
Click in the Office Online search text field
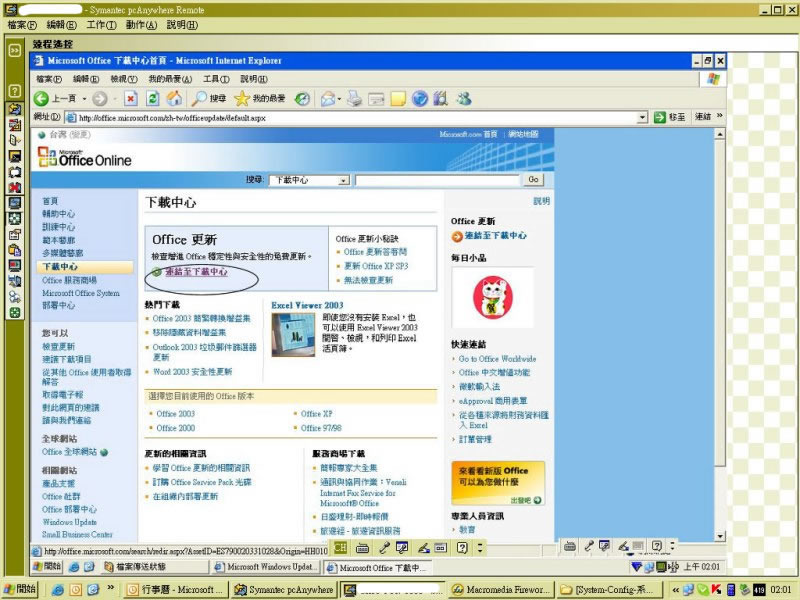coord(437,180)
